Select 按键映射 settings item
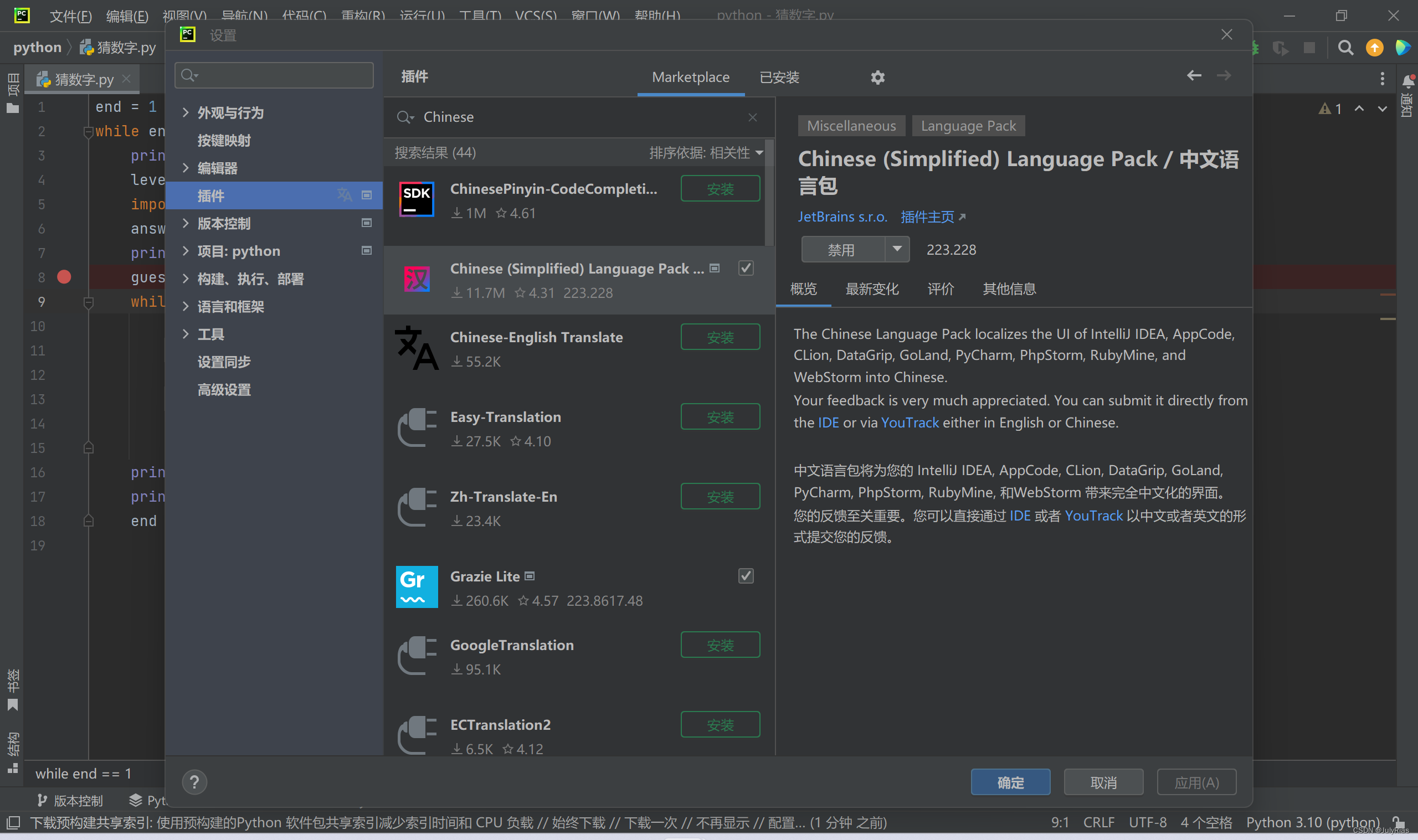1418x840 pixels. (x=224, y=141)
